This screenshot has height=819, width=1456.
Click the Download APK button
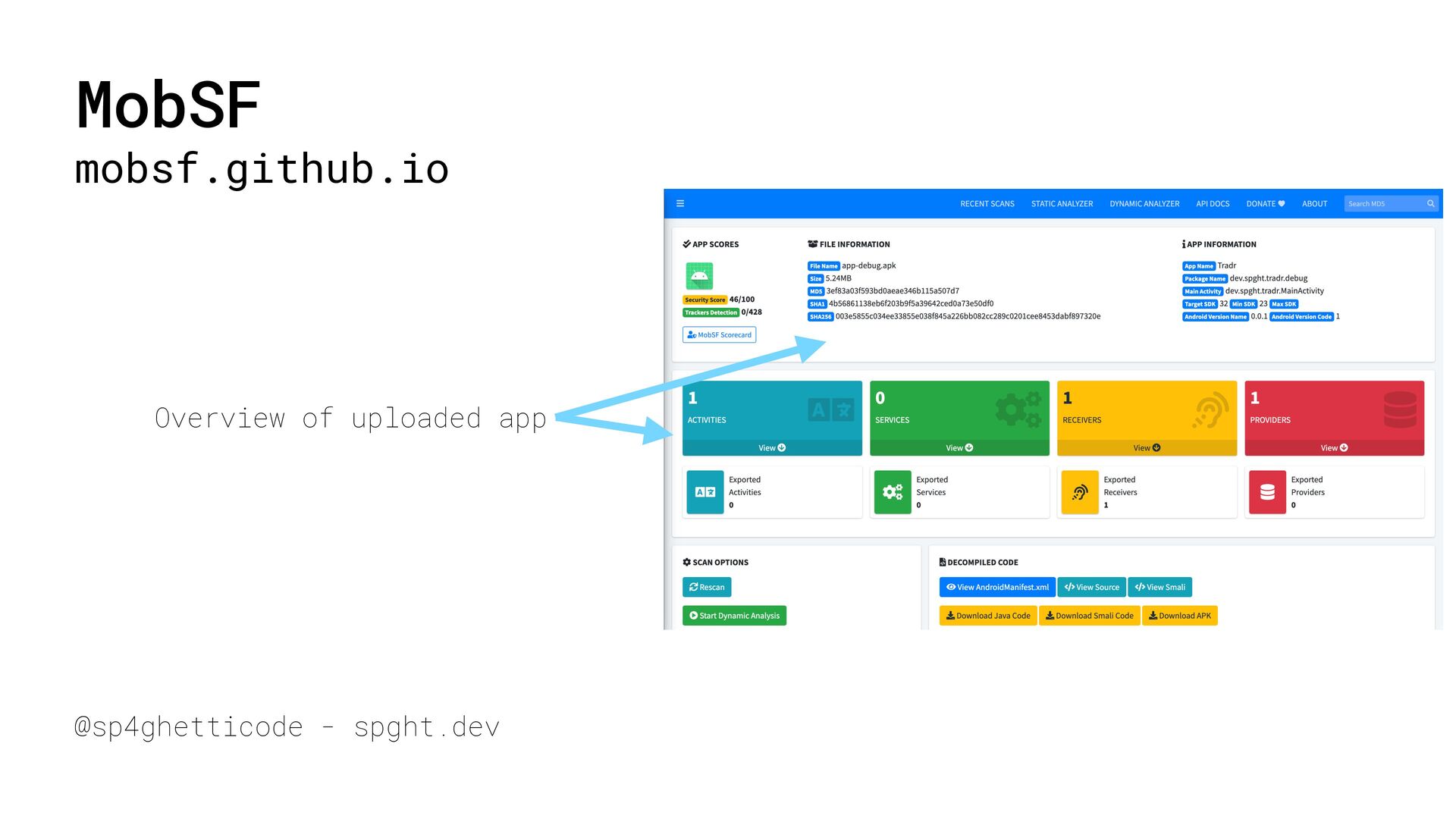[1179, 616]
